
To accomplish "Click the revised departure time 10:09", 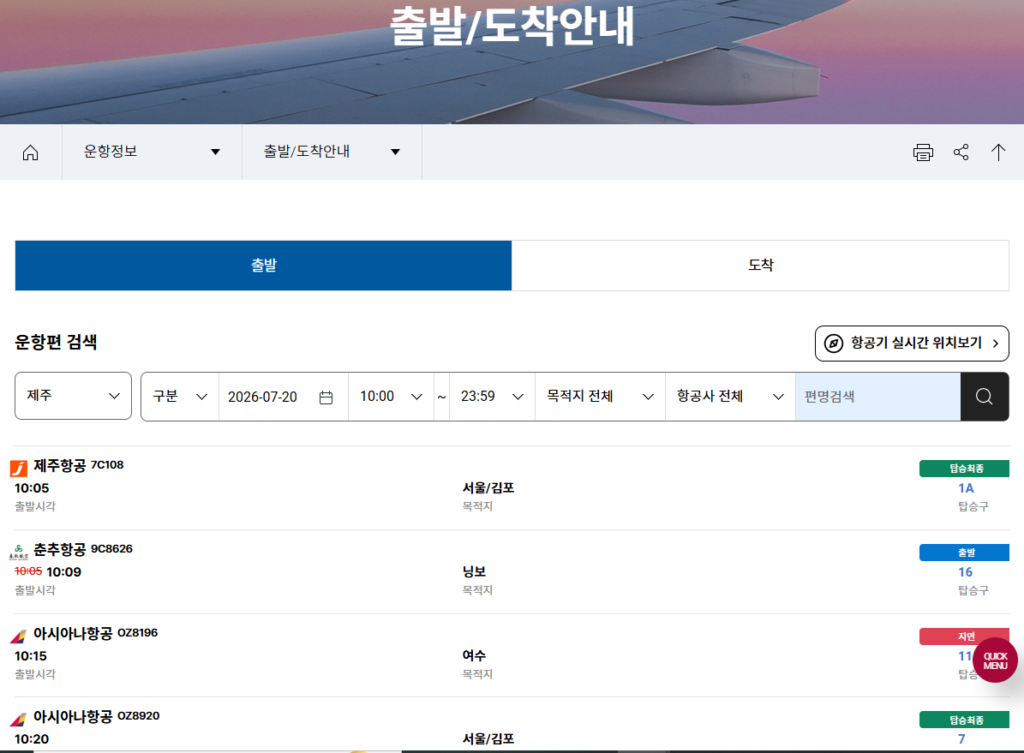I will tap(64, 572).
